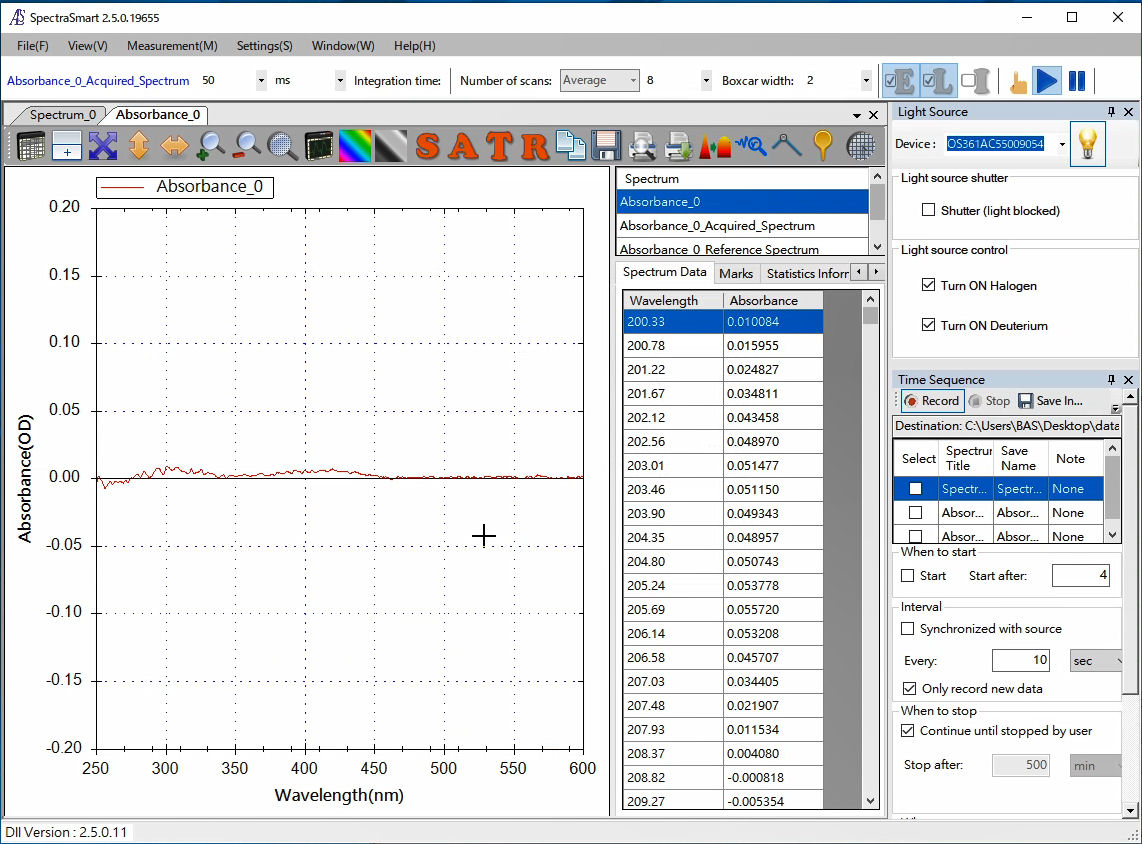Uncheck Turn ON Halogen
This screenshot has width=1142, height=844.
[x=929, y=286]
